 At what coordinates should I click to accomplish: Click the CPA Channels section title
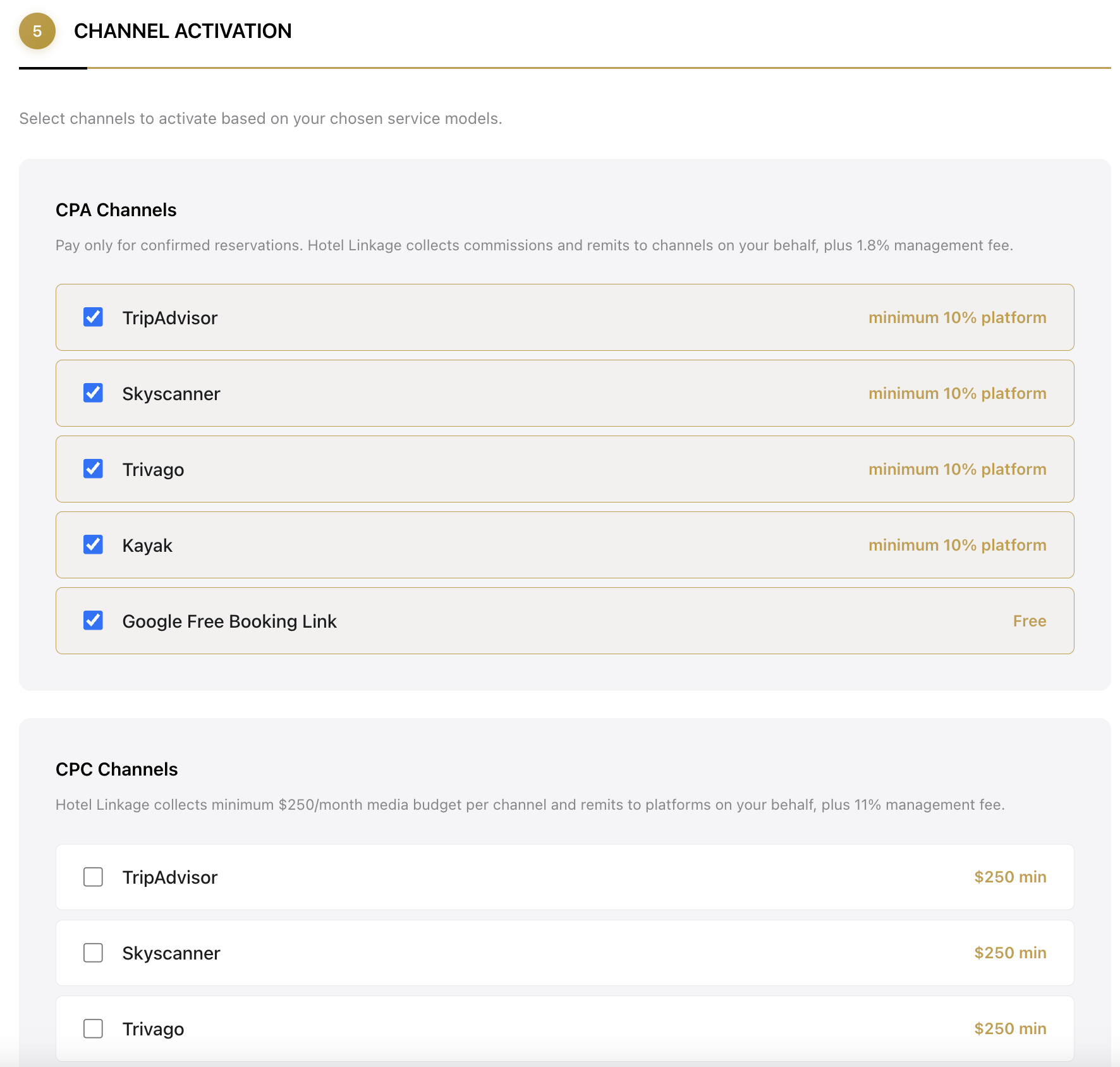click(x=116, y=210)
